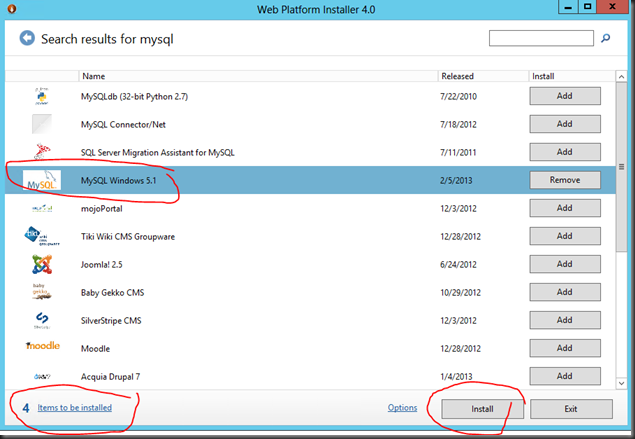Click release date 2/5/2013
The width and height of the screenshot is (635, 439).
pyautogui.click(x=456, y=180)
